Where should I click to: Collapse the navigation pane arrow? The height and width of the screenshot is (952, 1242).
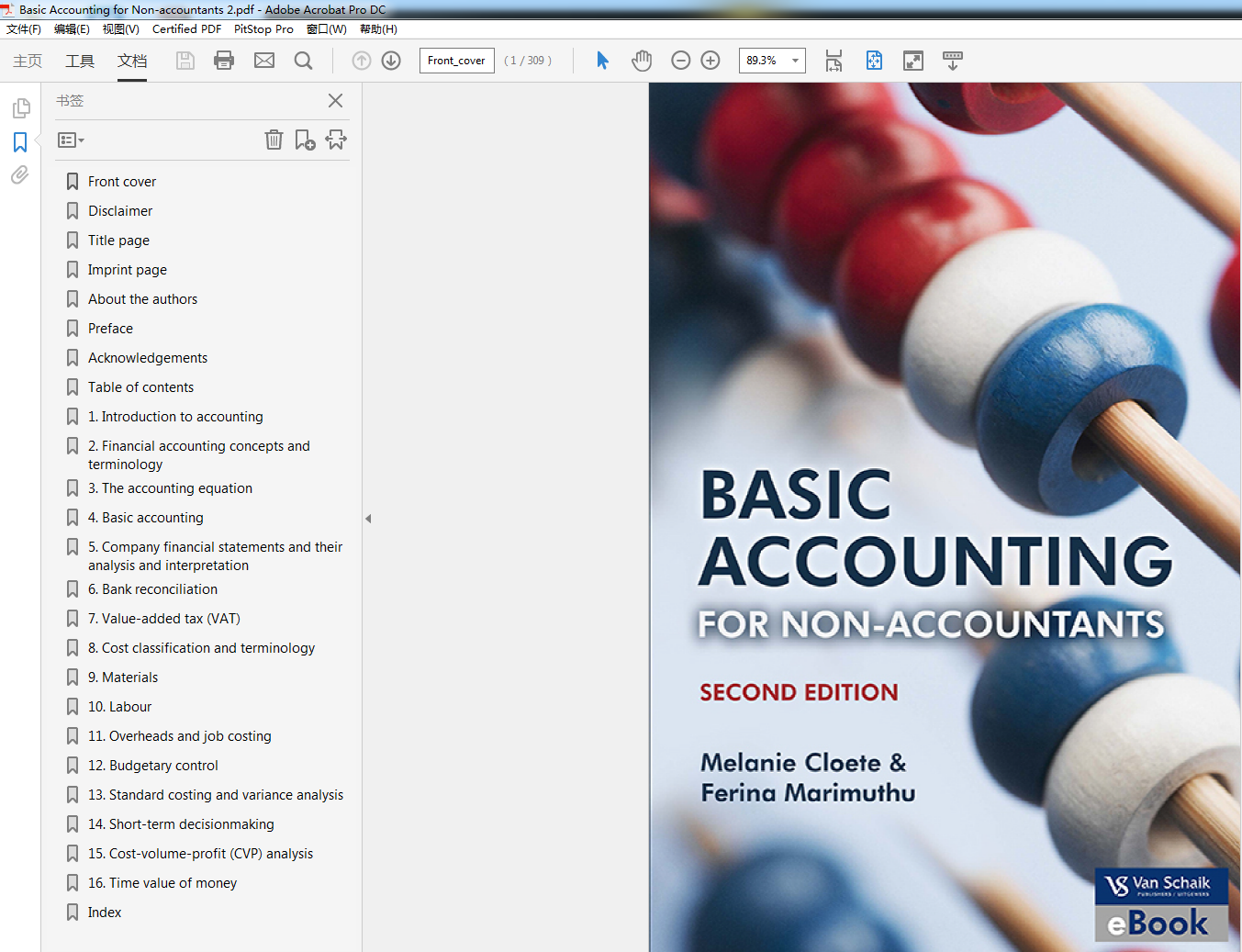click(x=368, y=519)
